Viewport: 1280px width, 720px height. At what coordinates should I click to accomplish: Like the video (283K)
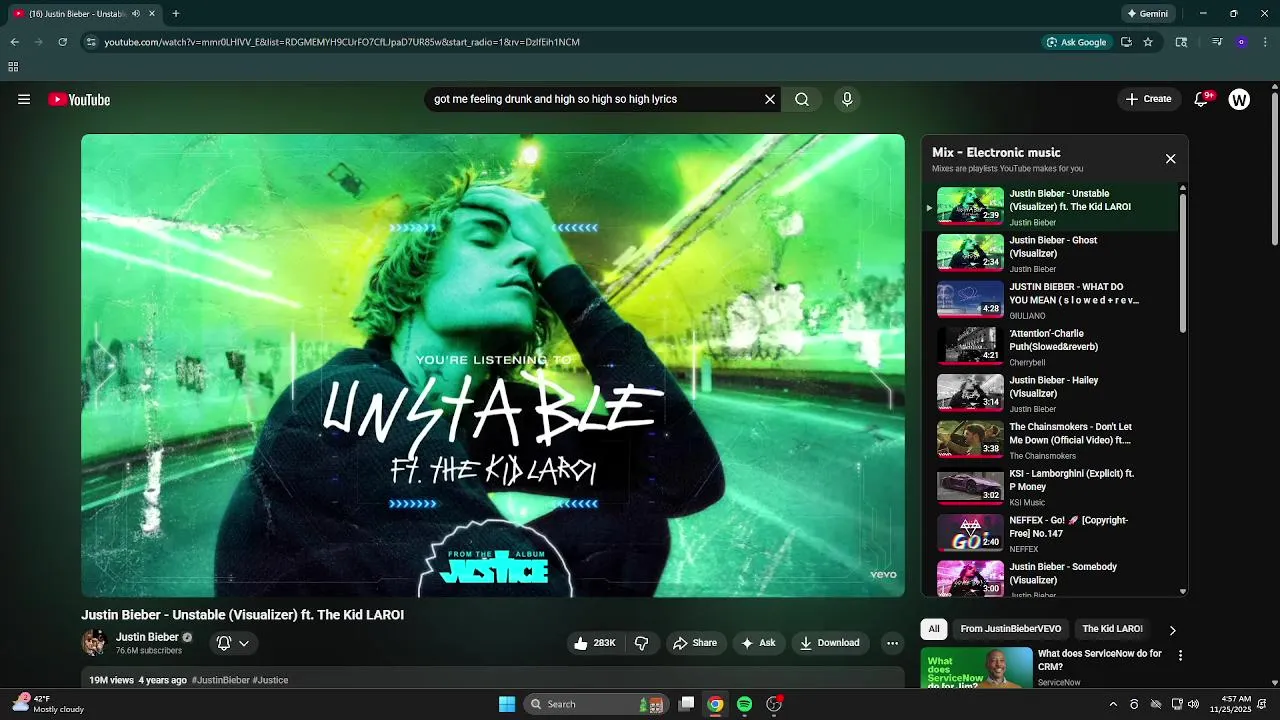point(594,643)
